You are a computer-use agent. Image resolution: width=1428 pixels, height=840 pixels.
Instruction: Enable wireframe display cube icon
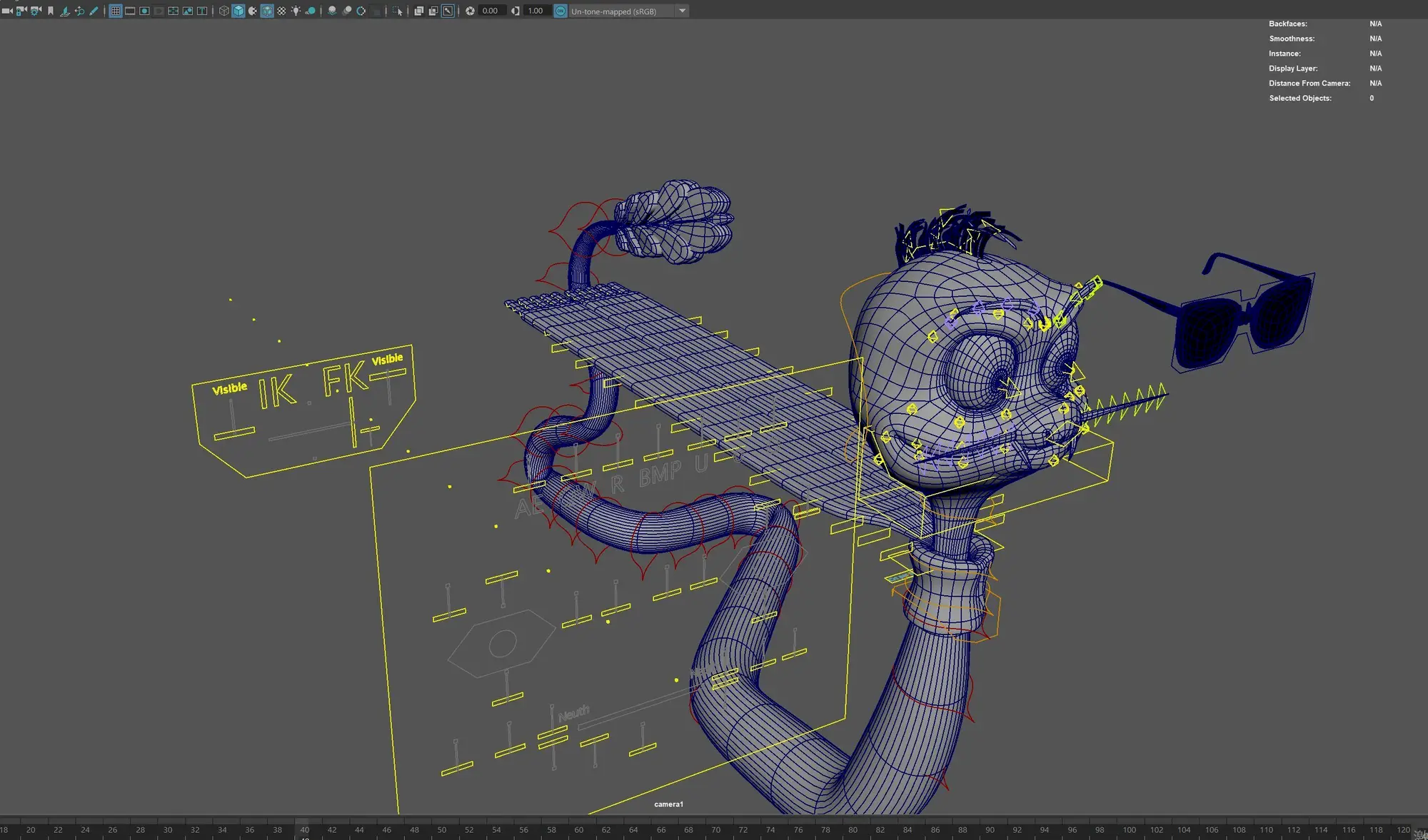click(x=223, y=11)
